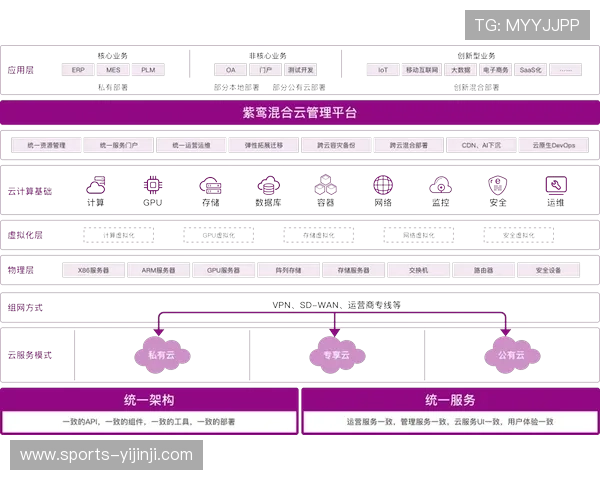
Task: Click the 公有云 public cloud icon
Action: point(510,355)
